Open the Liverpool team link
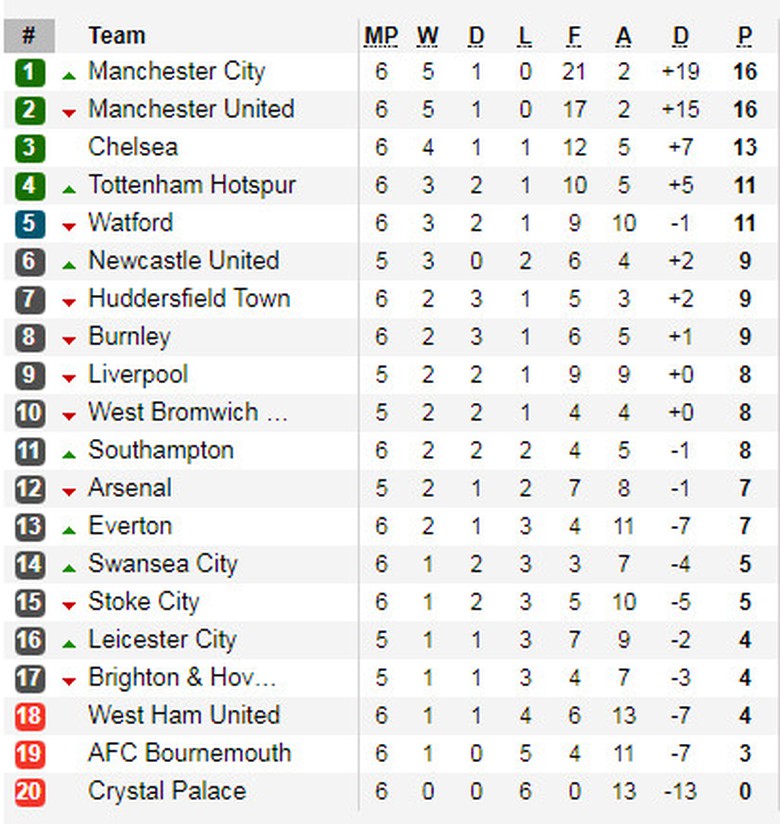 click(138, 375)
